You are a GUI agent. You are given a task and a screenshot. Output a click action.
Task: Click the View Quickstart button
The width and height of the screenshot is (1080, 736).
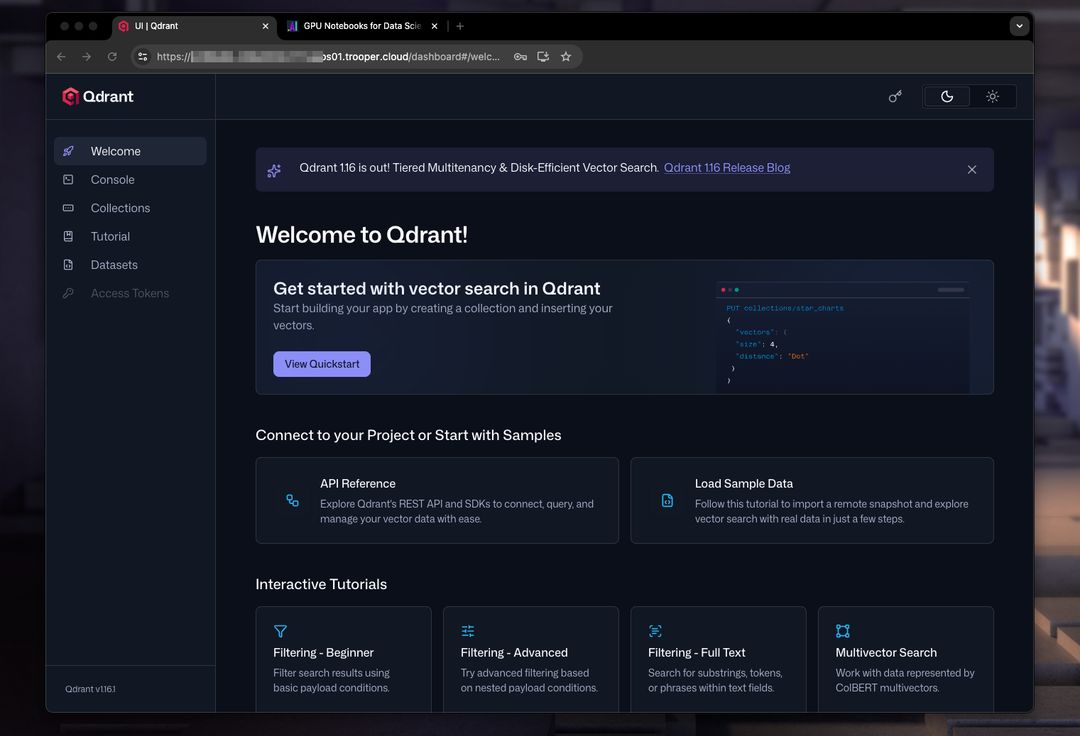(321, 363)
